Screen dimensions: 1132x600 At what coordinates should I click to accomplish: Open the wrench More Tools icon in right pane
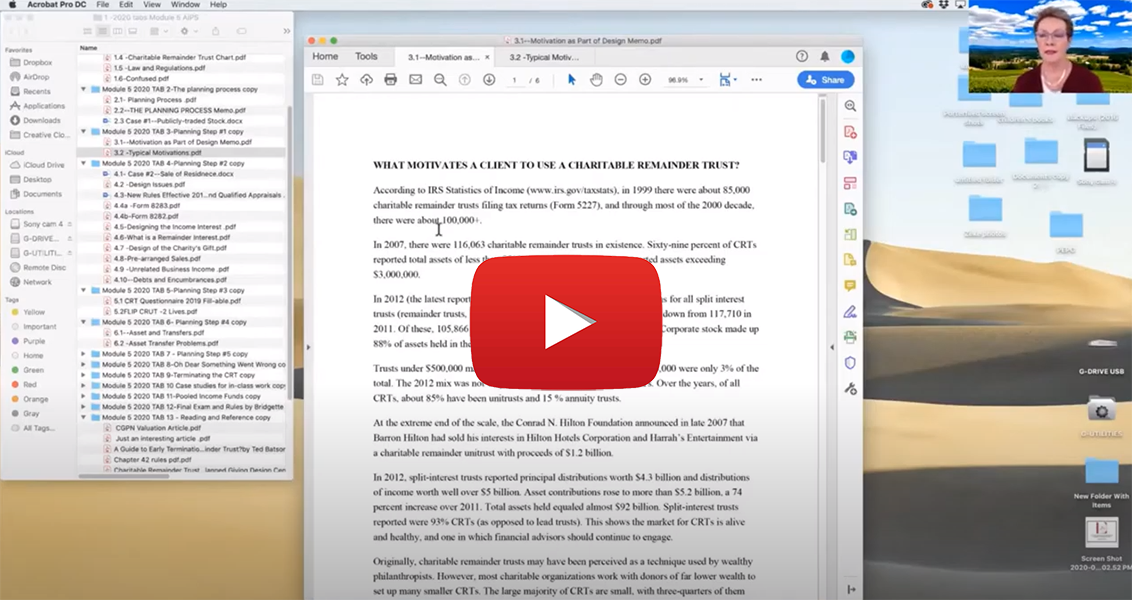tap(850, 389)
